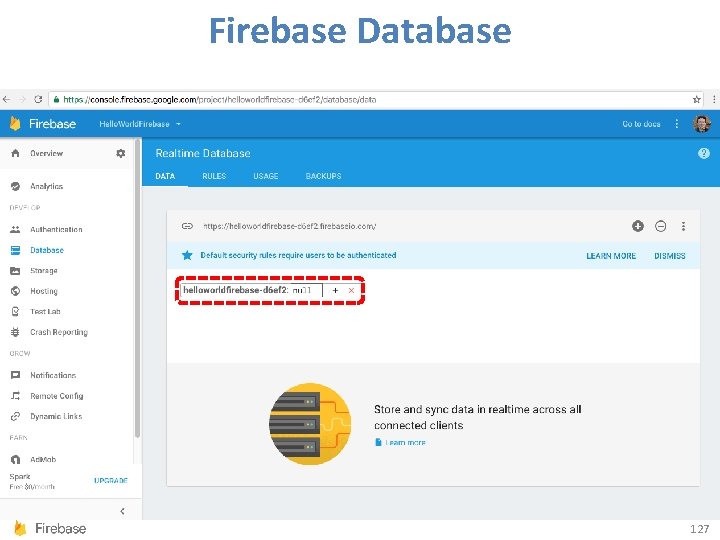Open Authentication from the sidebar
This screenshot has height=540, width=720.
(56, 229)
